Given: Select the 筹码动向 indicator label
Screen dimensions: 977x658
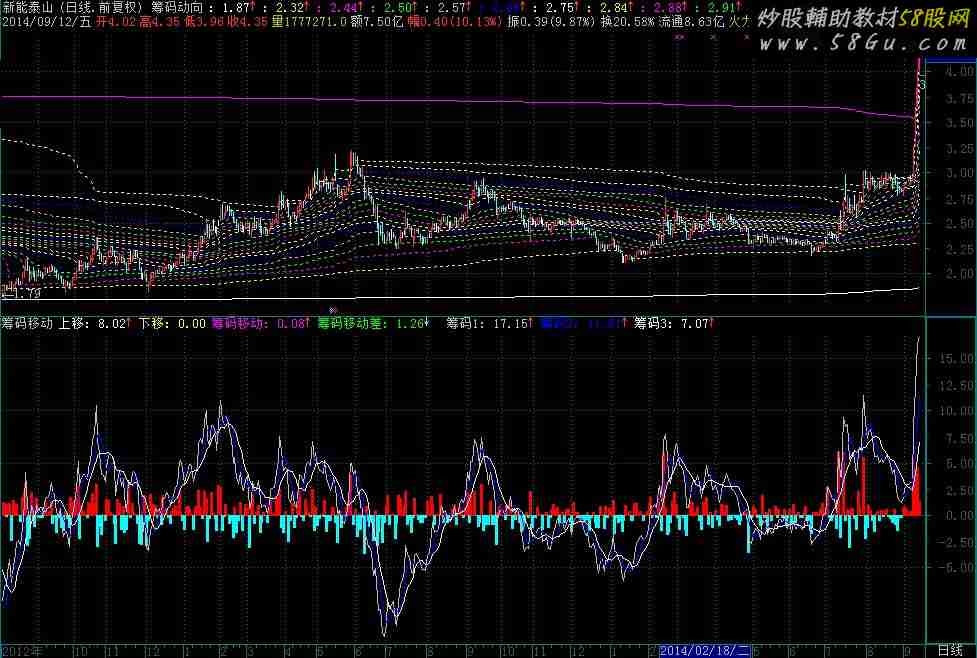Looking at the screenshot, I should pos(176,6).
